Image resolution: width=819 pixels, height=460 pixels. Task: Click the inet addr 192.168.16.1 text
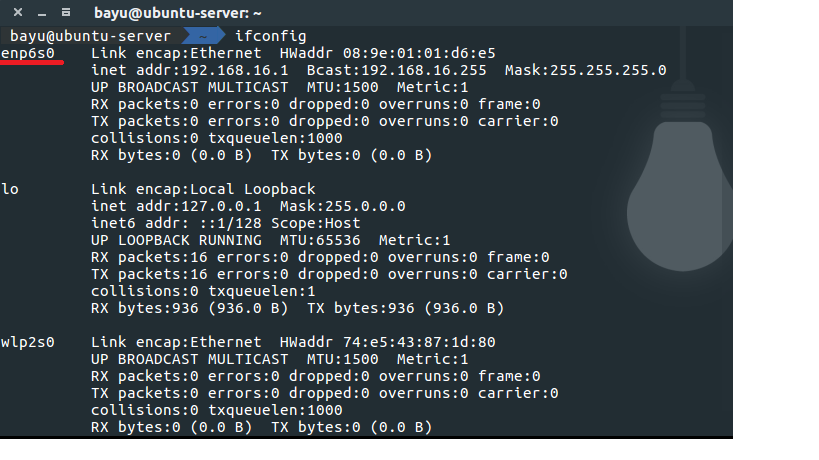pos(189,70)
